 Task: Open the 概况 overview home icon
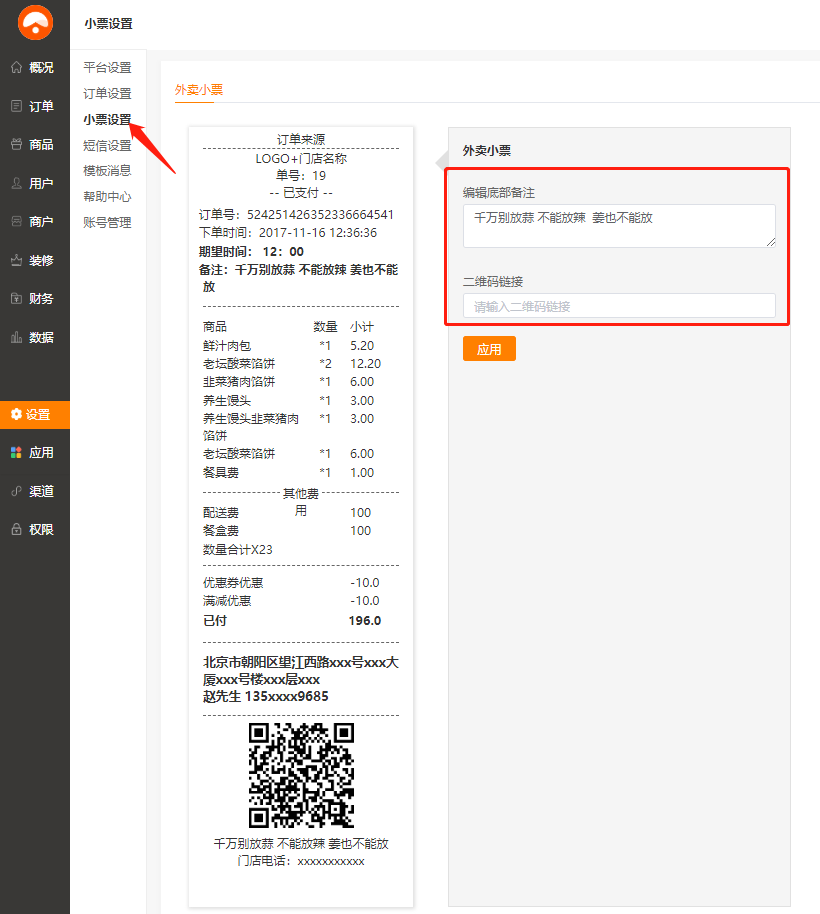[x=16, y=68]
